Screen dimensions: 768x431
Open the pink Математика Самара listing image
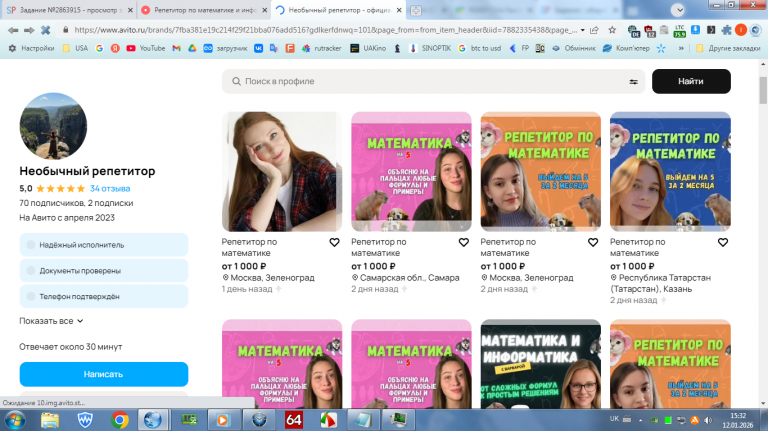click(x=411, y=171)
